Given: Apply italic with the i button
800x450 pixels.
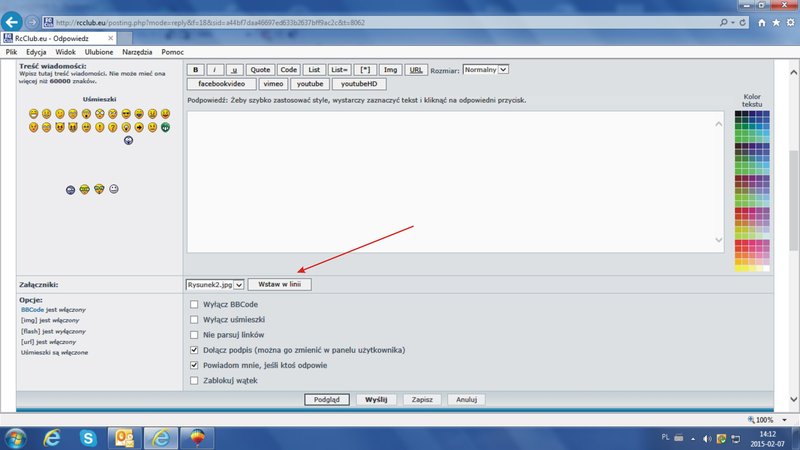Looking at the screenshot, I should click(215, 70).
